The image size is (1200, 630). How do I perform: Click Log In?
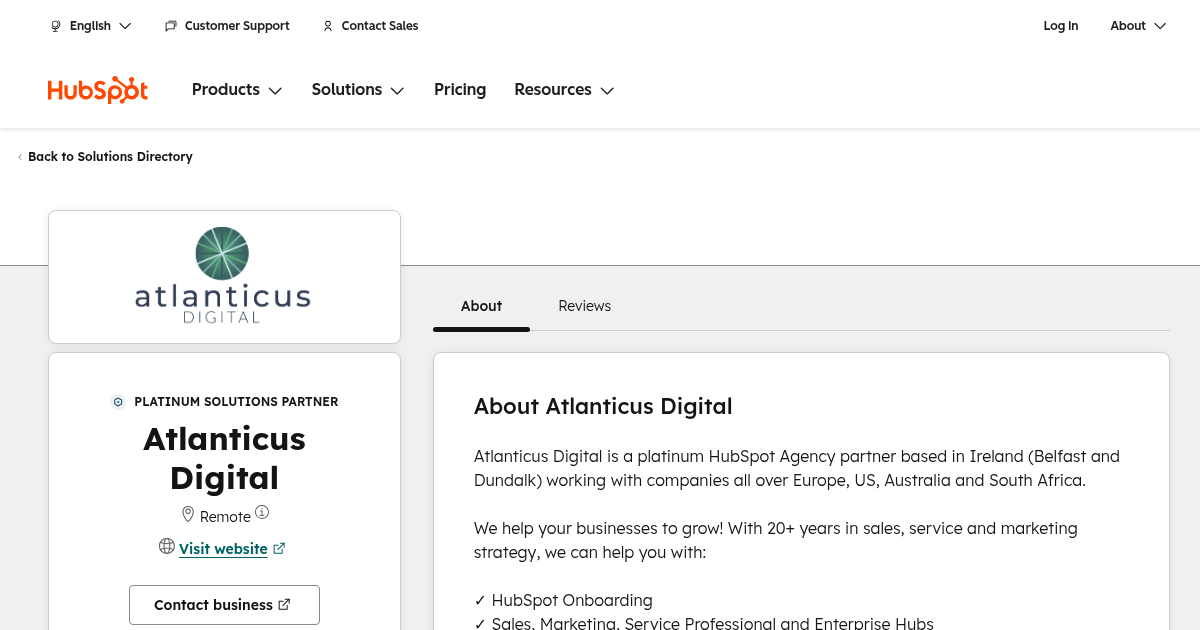click(x=1060, y=26)
